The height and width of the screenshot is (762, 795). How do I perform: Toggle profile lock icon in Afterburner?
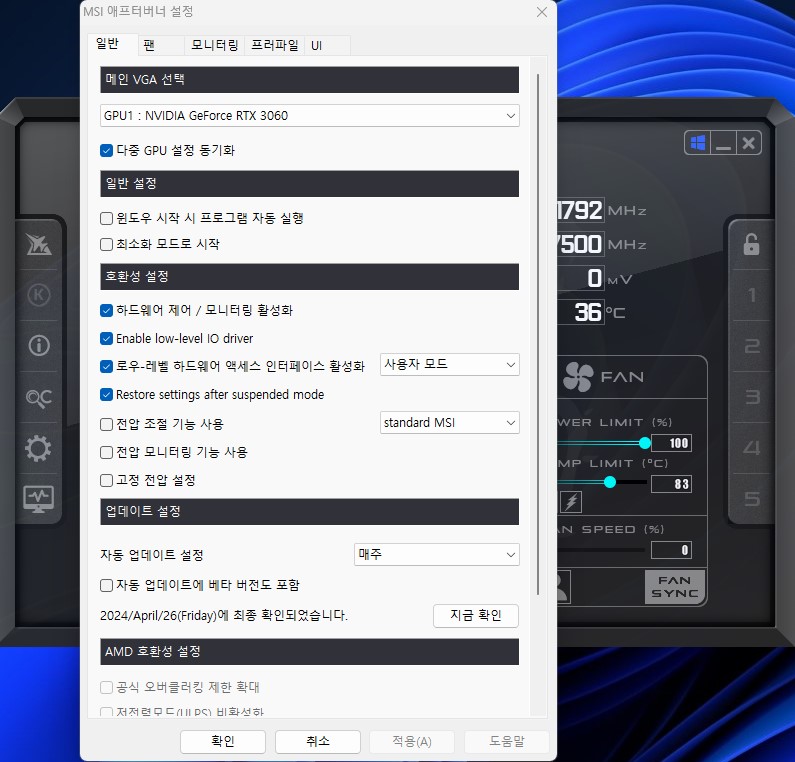(751, 244)
